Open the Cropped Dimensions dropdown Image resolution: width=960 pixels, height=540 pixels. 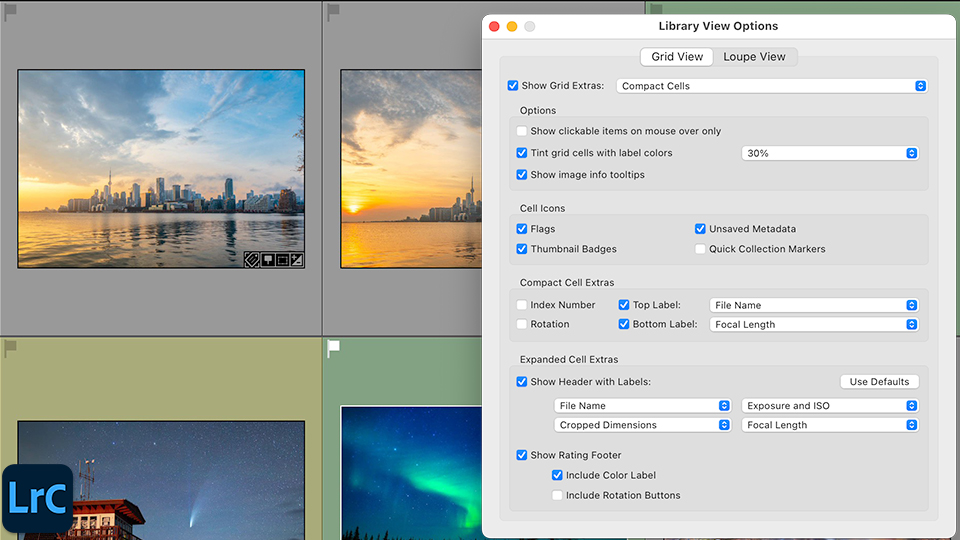click(642, 425)
